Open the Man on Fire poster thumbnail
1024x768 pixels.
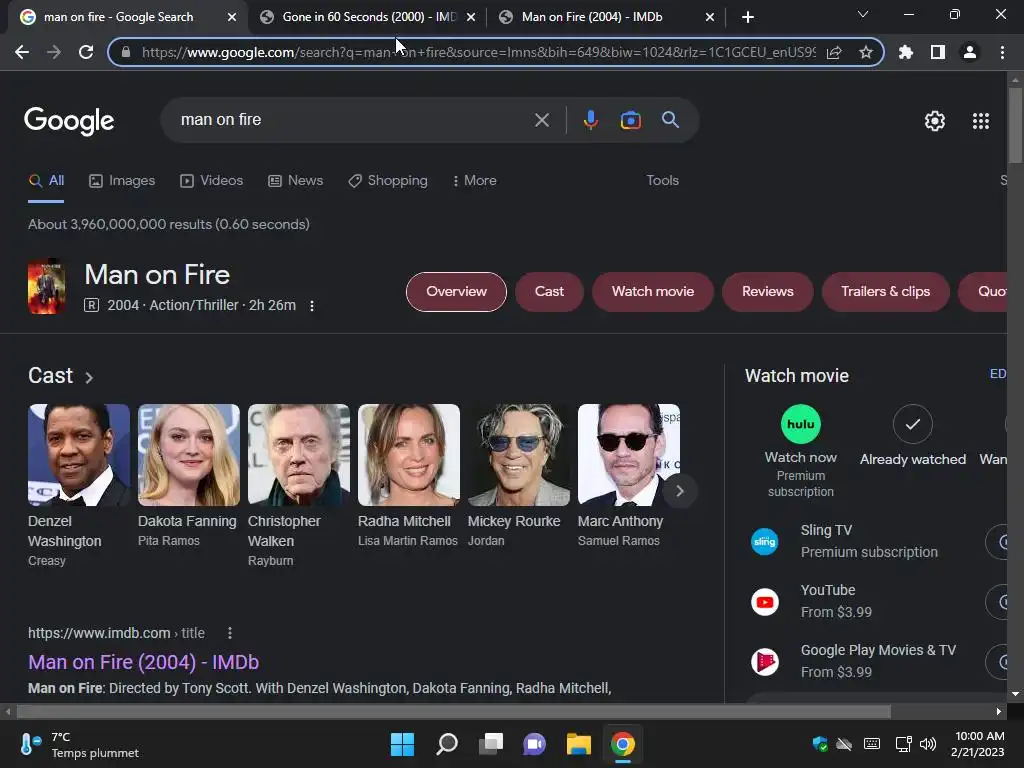click(46, 287)
